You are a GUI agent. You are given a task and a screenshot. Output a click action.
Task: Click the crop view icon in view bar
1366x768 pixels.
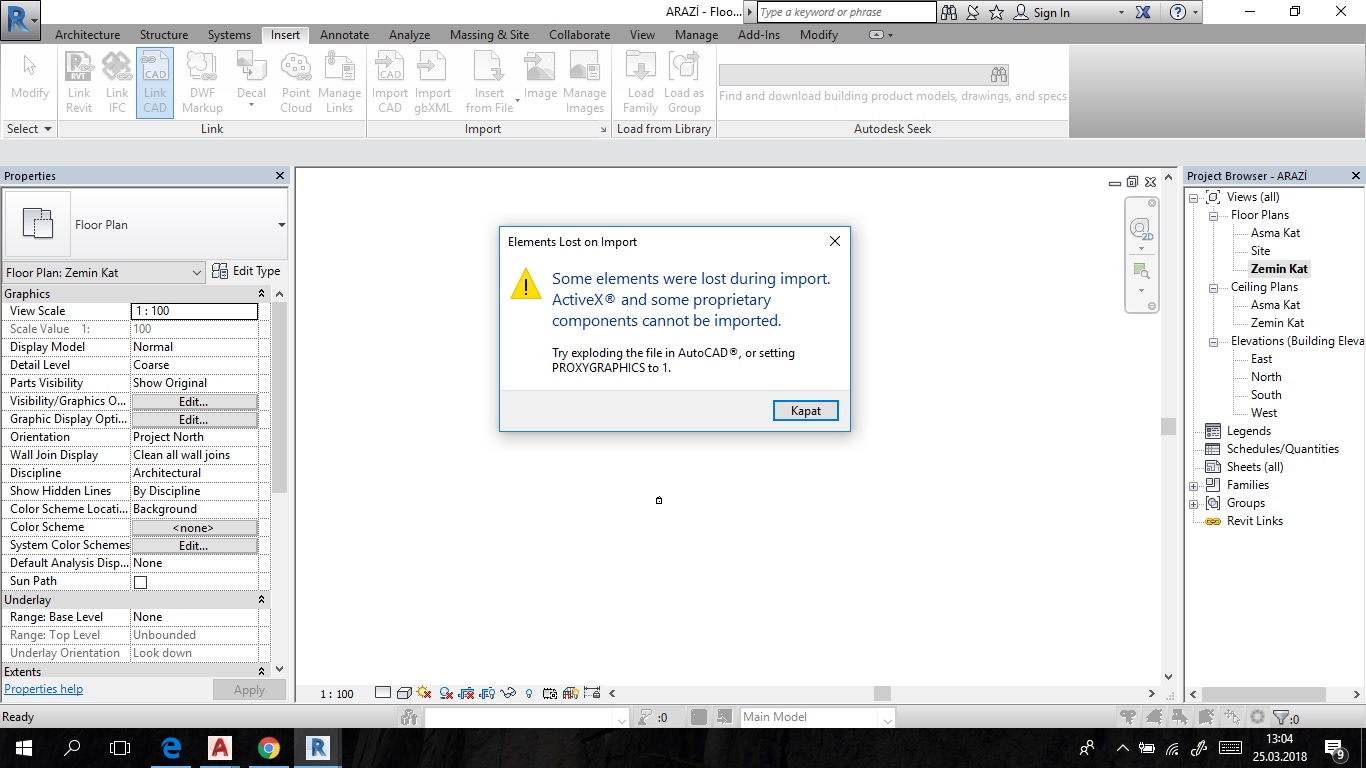(x=467, y=693)
